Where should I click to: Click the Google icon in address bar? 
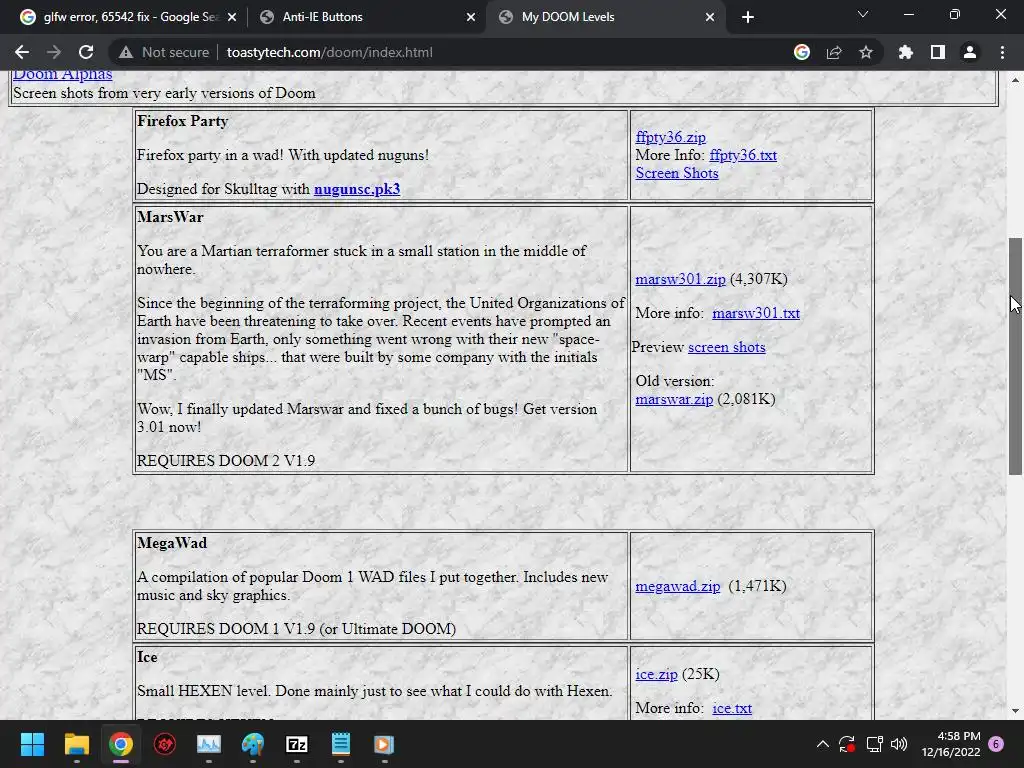coord(802,52)
